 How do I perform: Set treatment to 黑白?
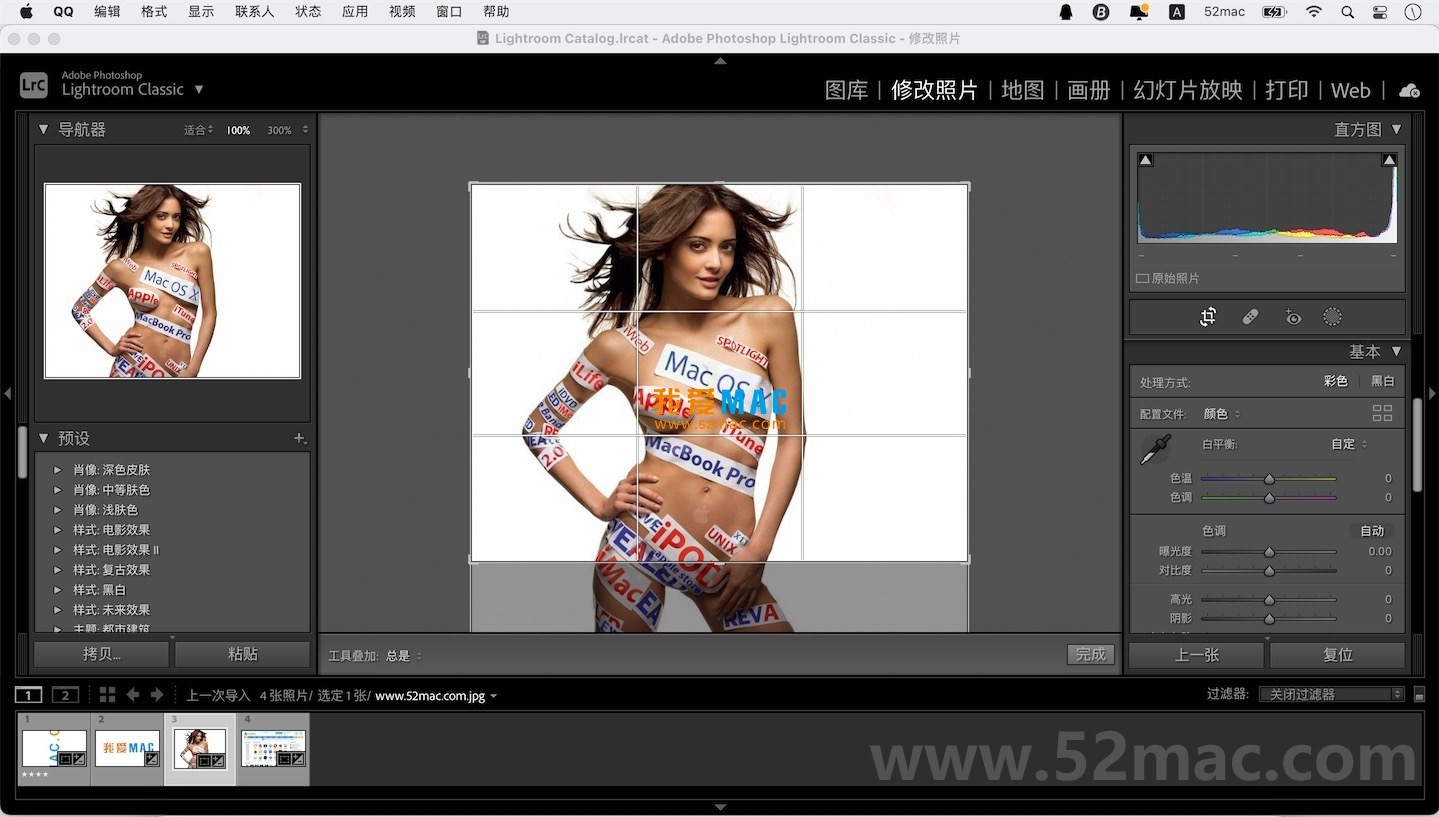coord(1382,382)
